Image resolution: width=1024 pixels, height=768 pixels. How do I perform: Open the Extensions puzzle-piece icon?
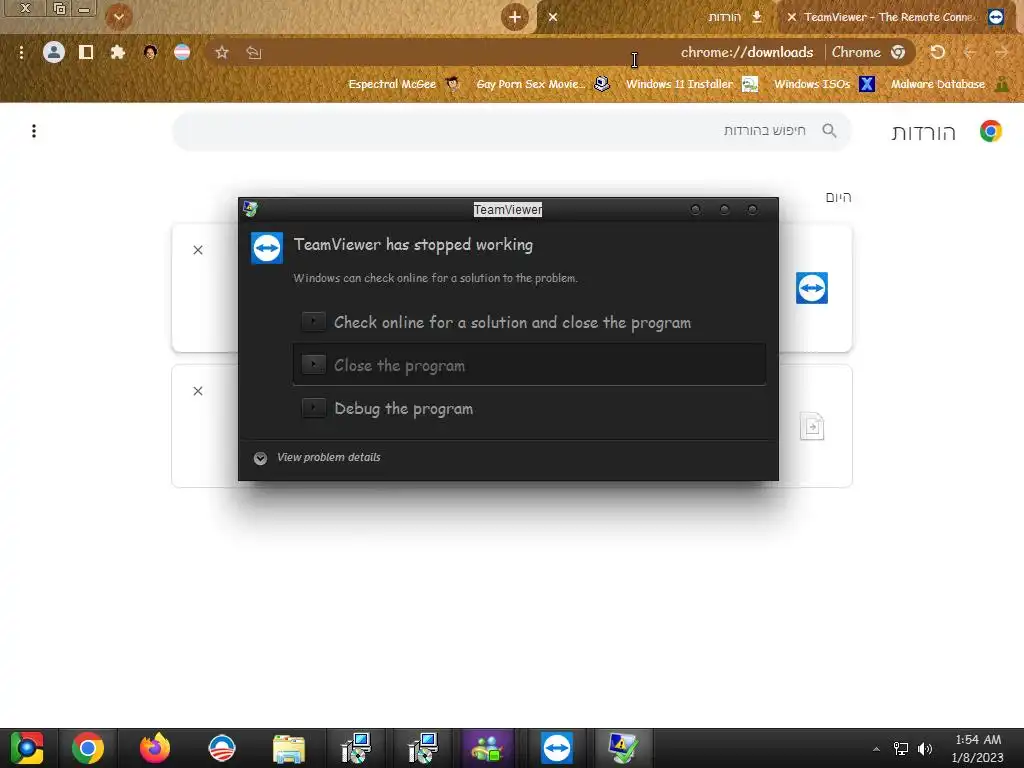118,52
